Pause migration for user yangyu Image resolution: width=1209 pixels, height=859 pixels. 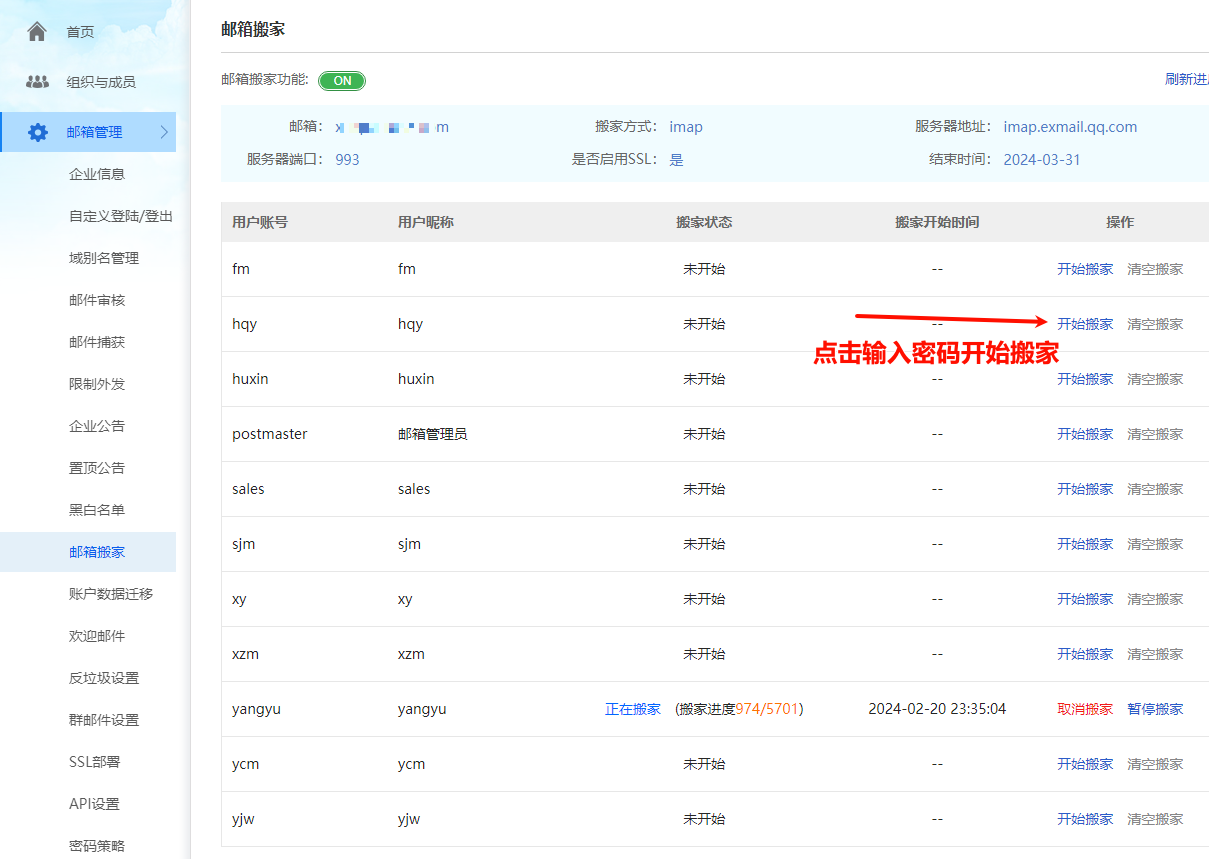1155,709
